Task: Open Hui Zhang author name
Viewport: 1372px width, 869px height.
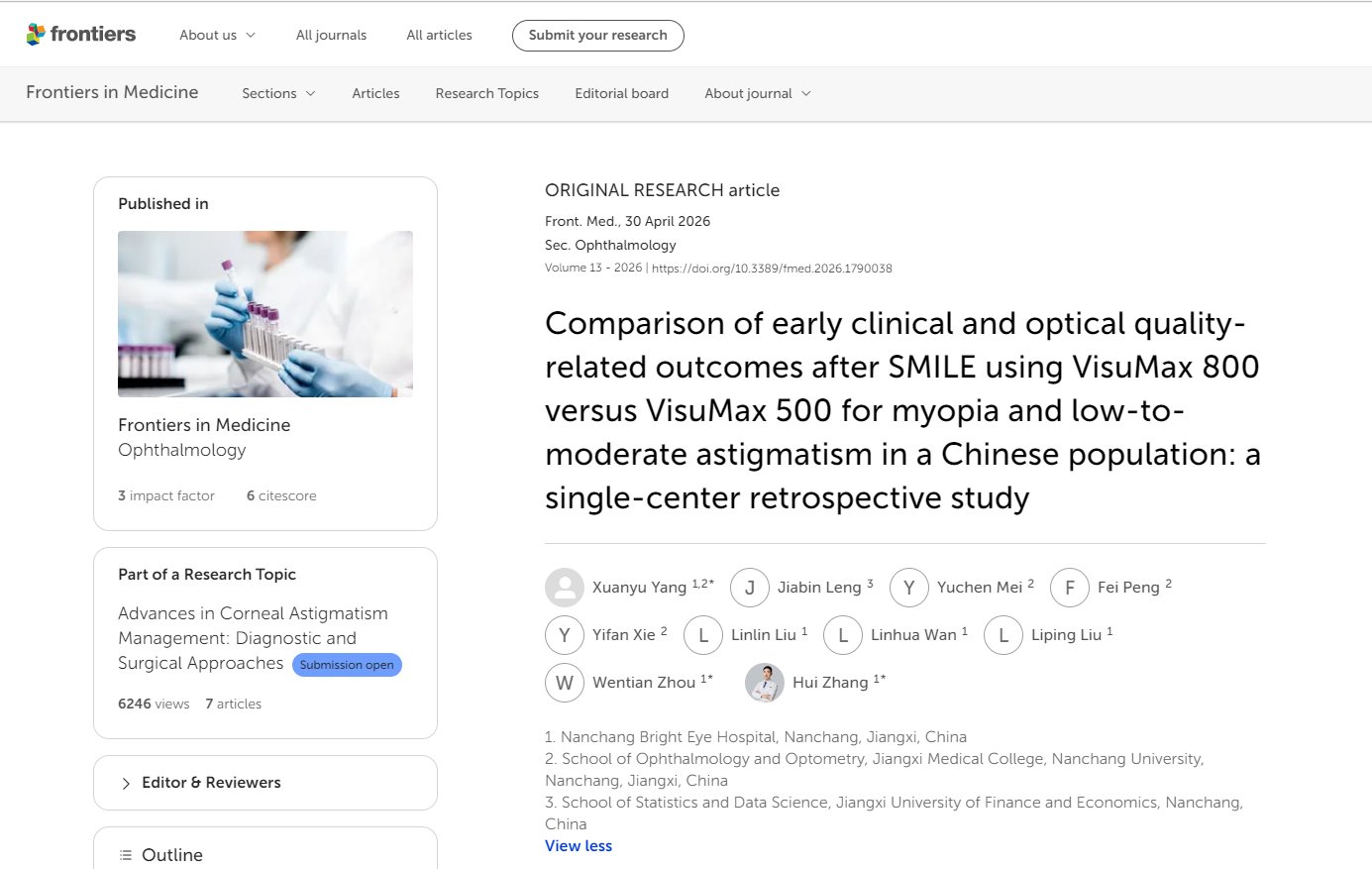Action: [830, 683]
